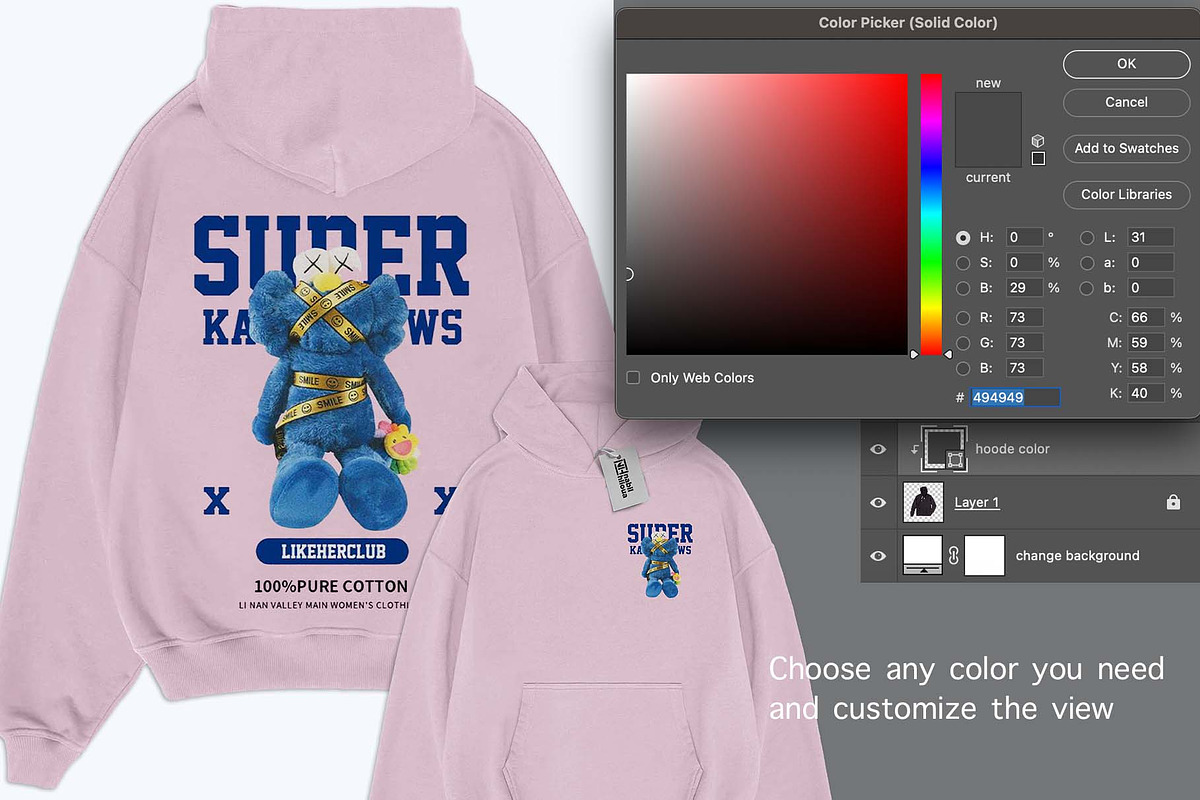Click the new color preview swatch
The image size is (1200, 800).
pos(988,111)
